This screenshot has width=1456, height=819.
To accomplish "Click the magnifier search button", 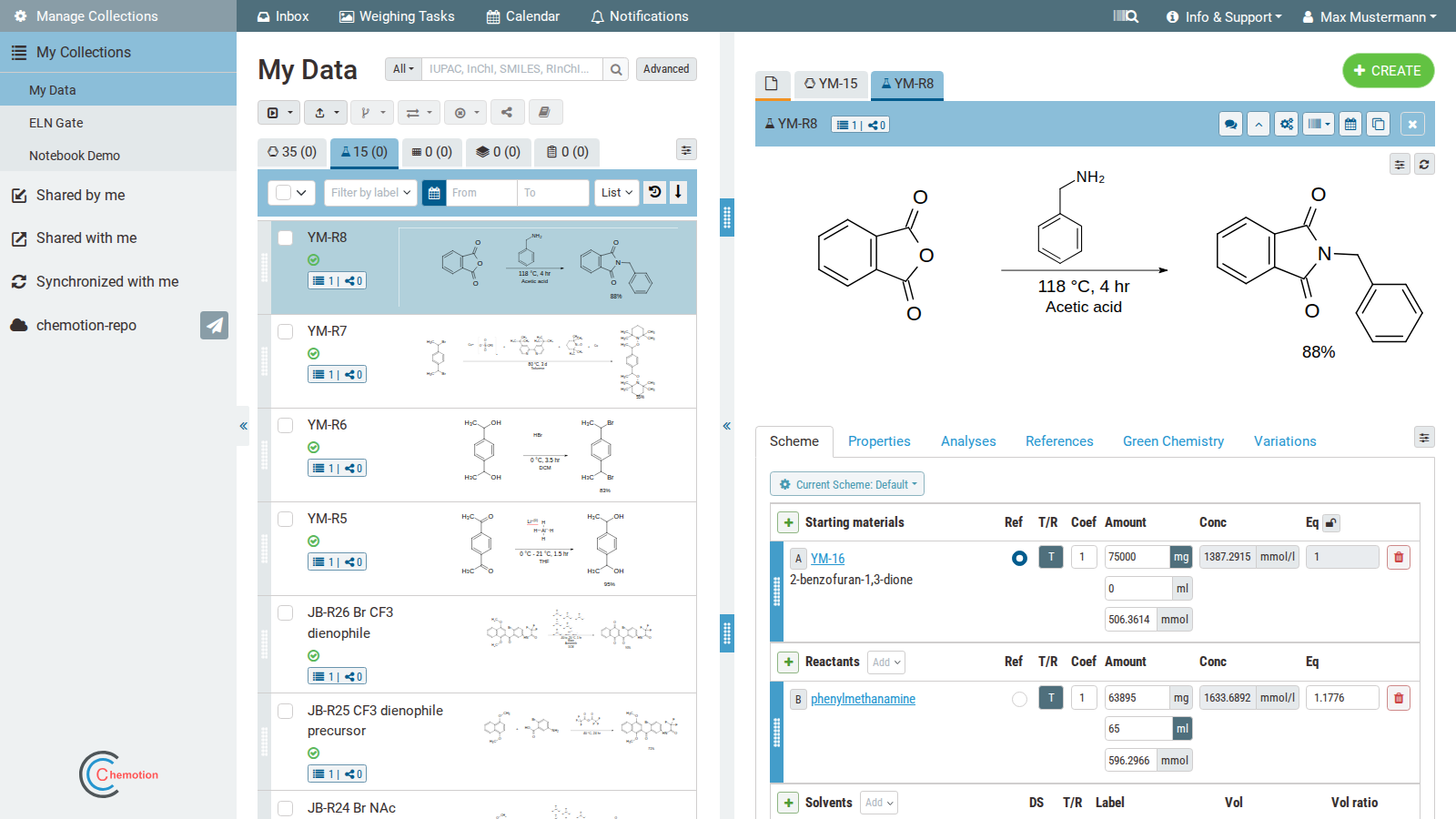I will [x=616, y=69].
